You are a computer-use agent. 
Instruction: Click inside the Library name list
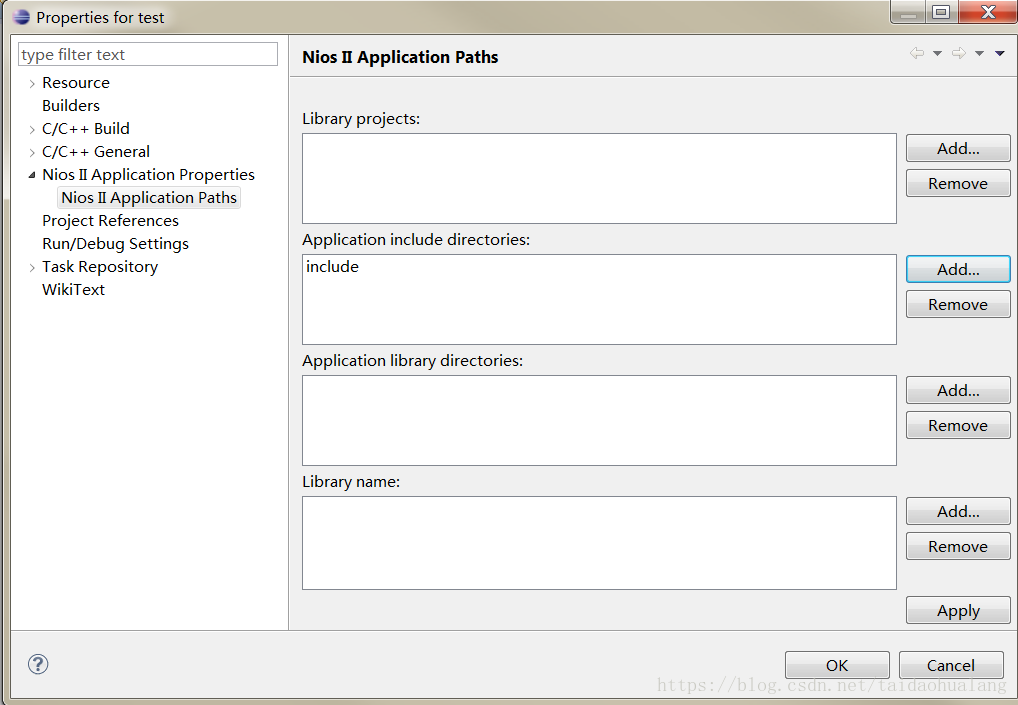click(599, 543)
